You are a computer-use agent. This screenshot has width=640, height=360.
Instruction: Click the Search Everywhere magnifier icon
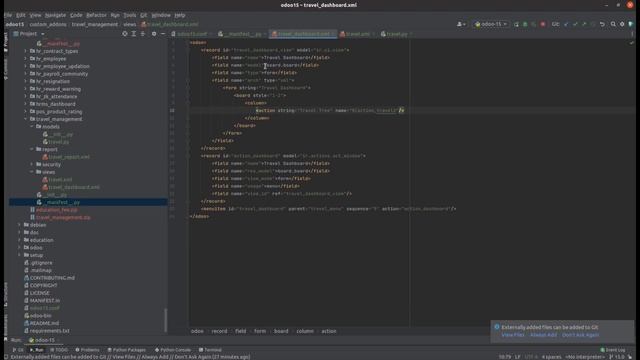613,24
